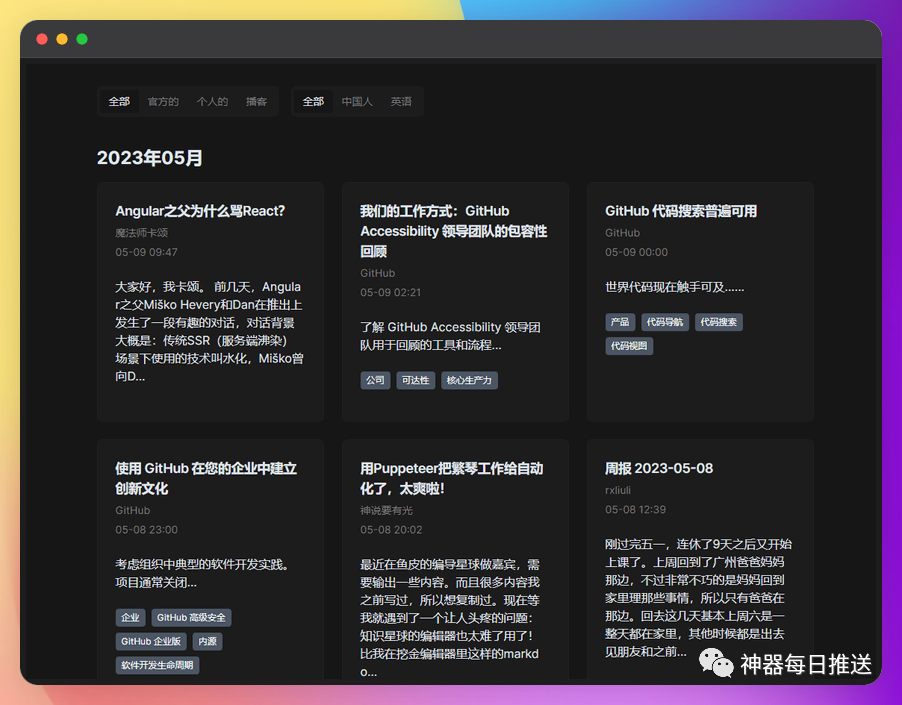This screenshot has height=705, width=902.
Task: Switch to the 官方的 filter tab
Action: tap(163, 101)
